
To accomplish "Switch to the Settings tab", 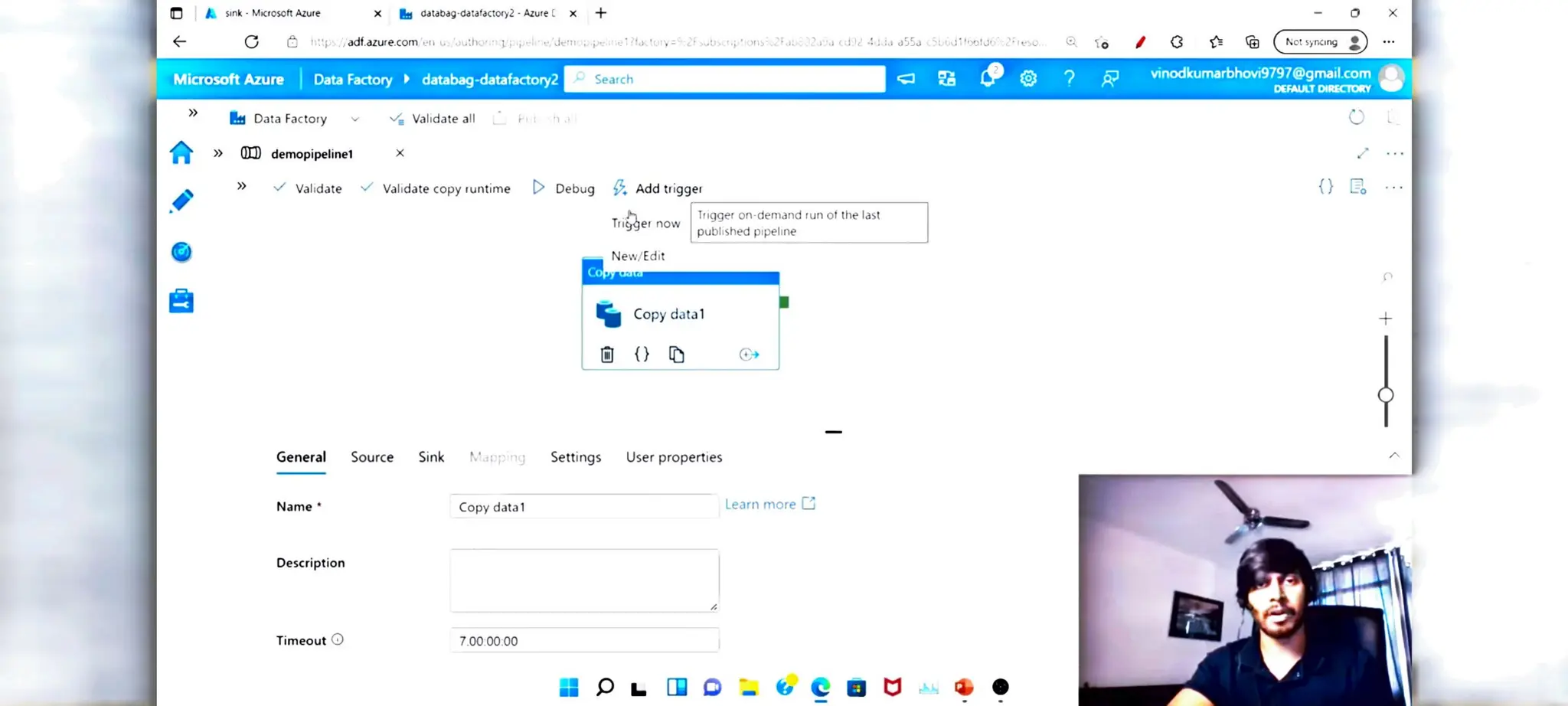I will [576, 457].
